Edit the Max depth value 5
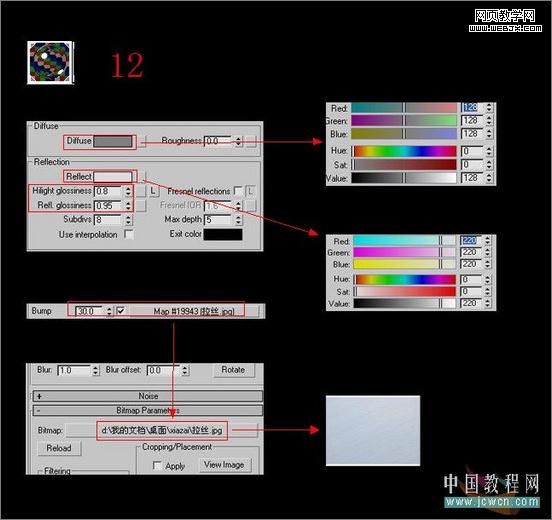The height and width of the screenshot is (520, 552). 218,220
